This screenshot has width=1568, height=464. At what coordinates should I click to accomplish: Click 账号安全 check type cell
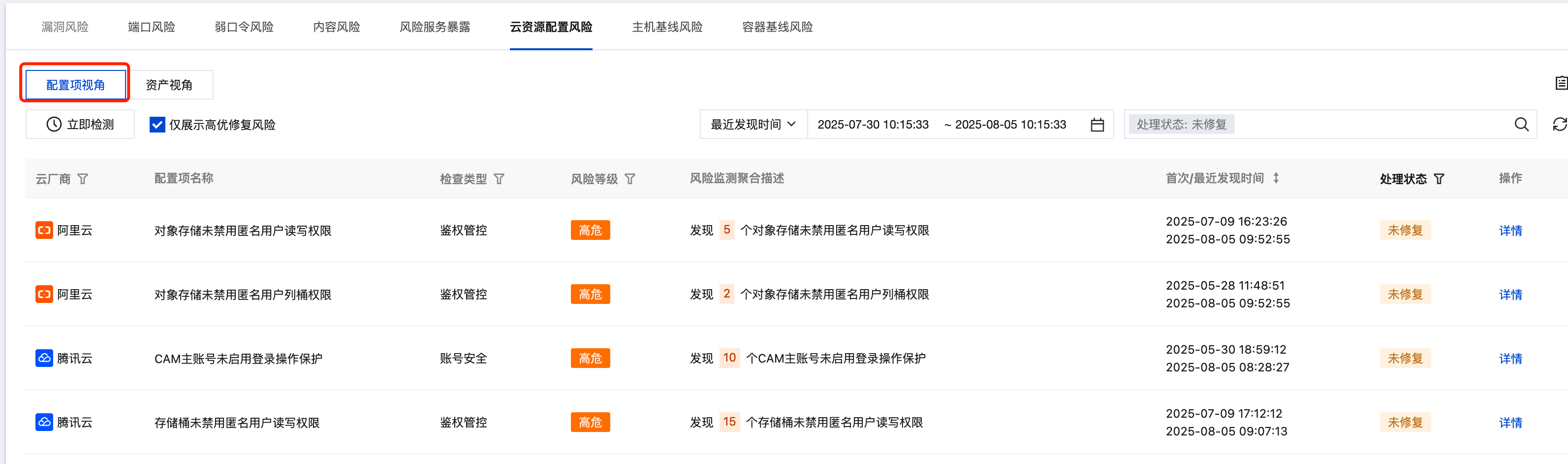pyautogui.click(x=463, y=359)
